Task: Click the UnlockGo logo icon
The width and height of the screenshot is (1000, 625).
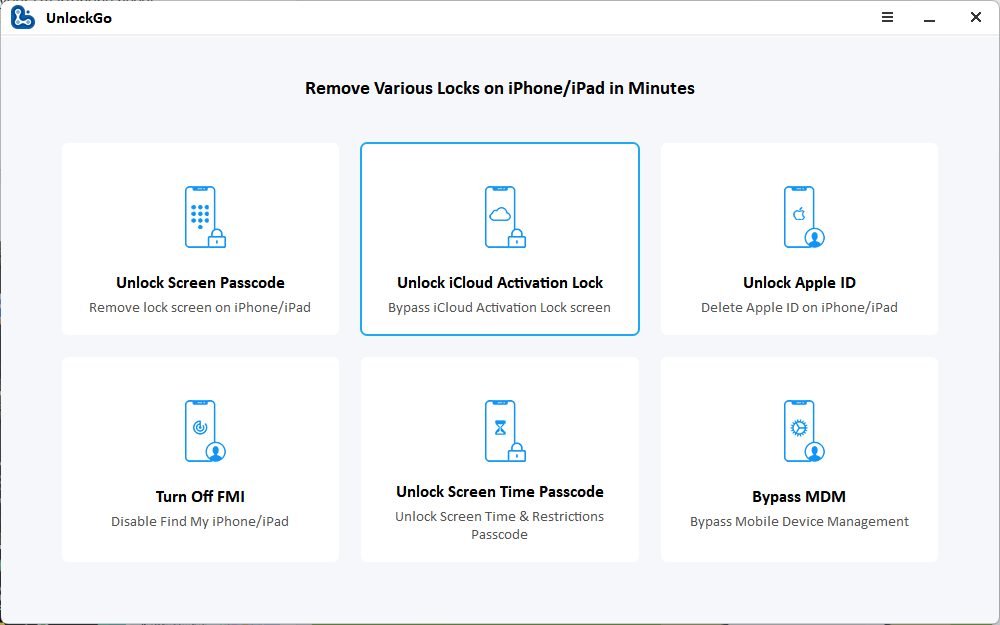Action: tap(22, 18)
